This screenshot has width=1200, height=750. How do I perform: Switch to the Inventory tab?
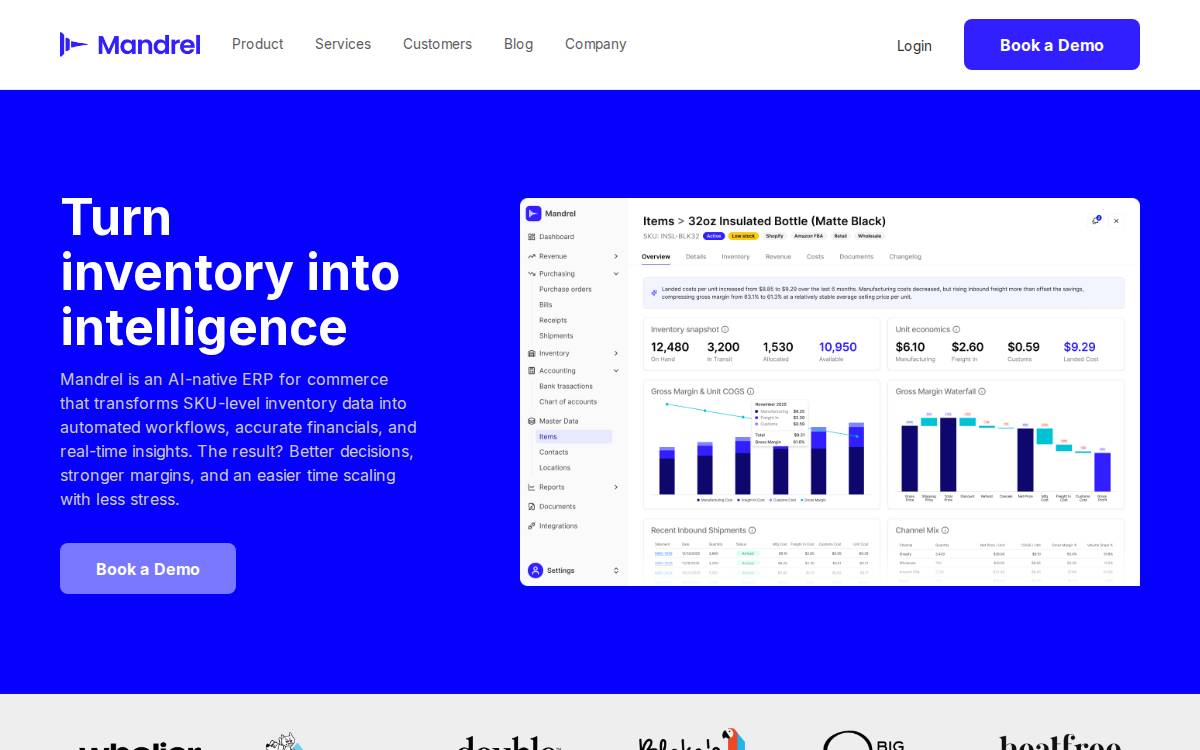[x=736, y=257]
